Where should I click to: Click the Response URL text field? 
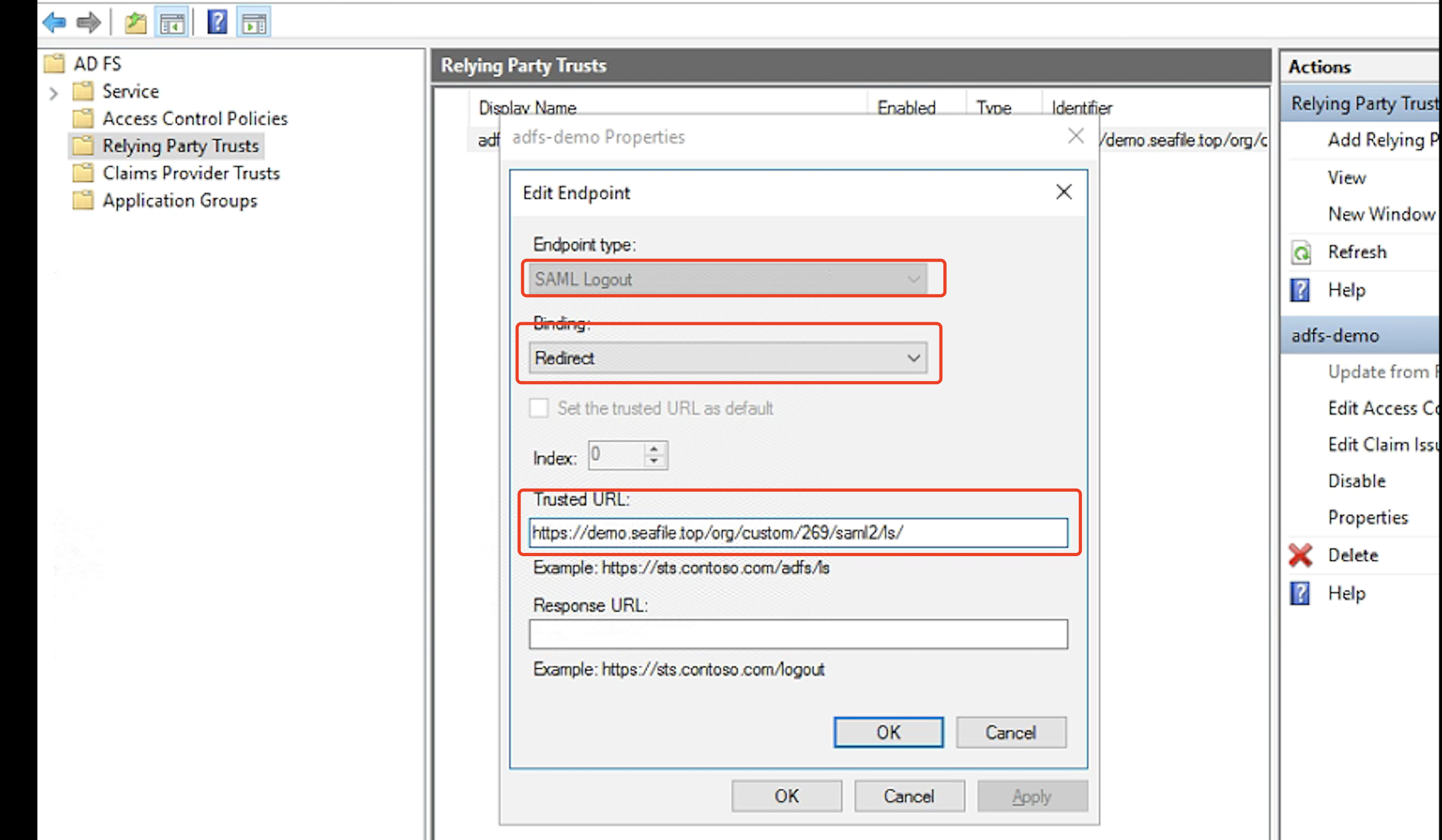pyautogui.click(x=798, y=634)
